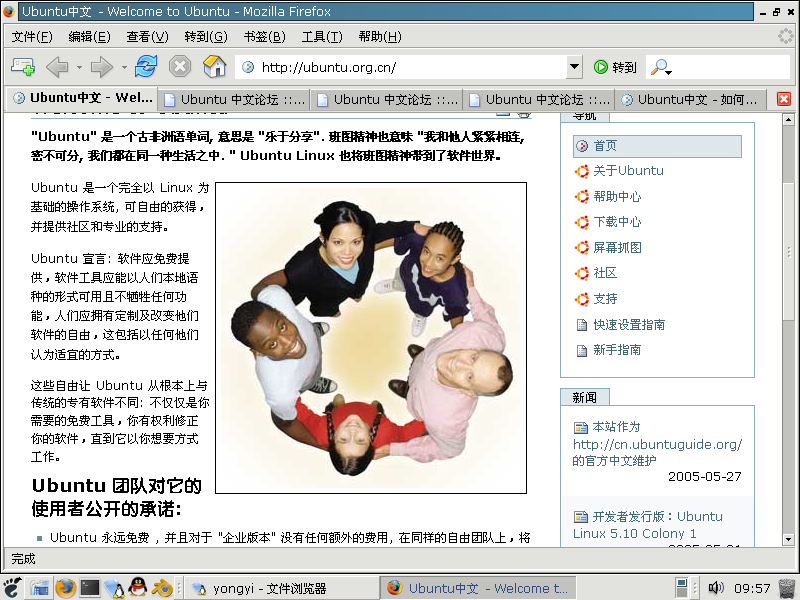
Task: Open the 编辑(E) menu
Action: point(89,37)
